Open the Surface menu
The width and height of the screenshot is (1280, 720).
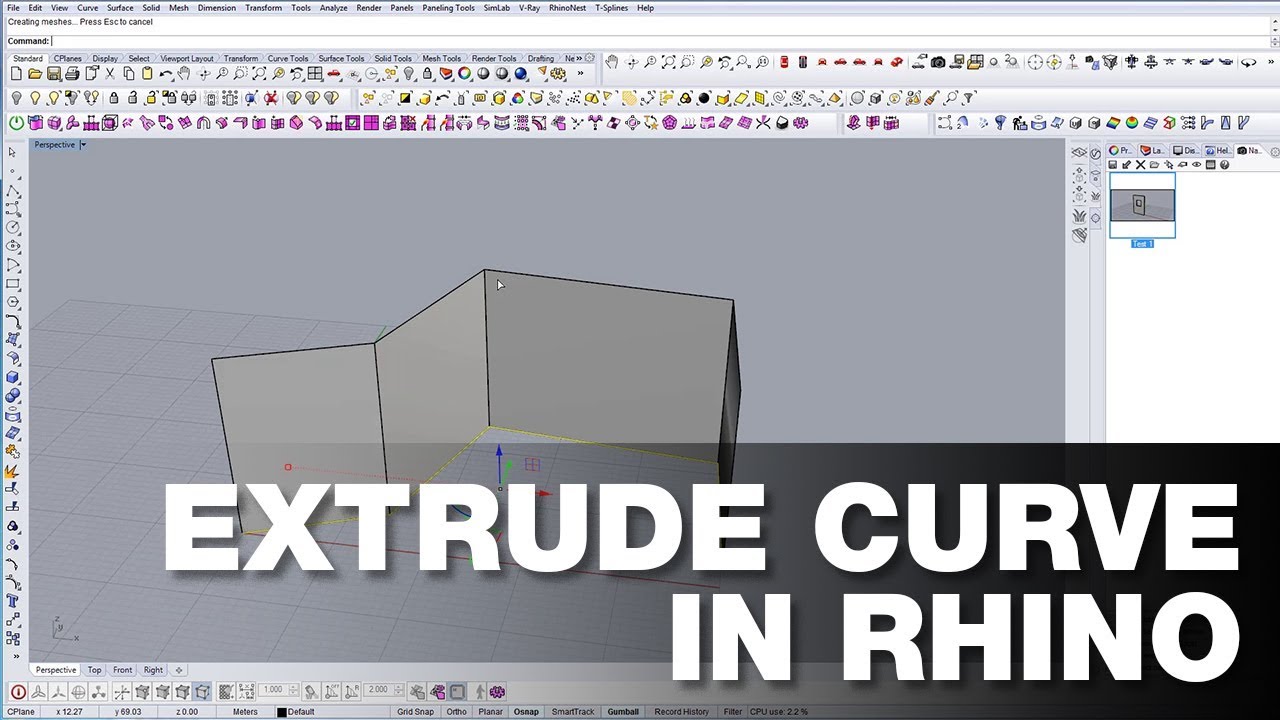click(x=120, y=8)
